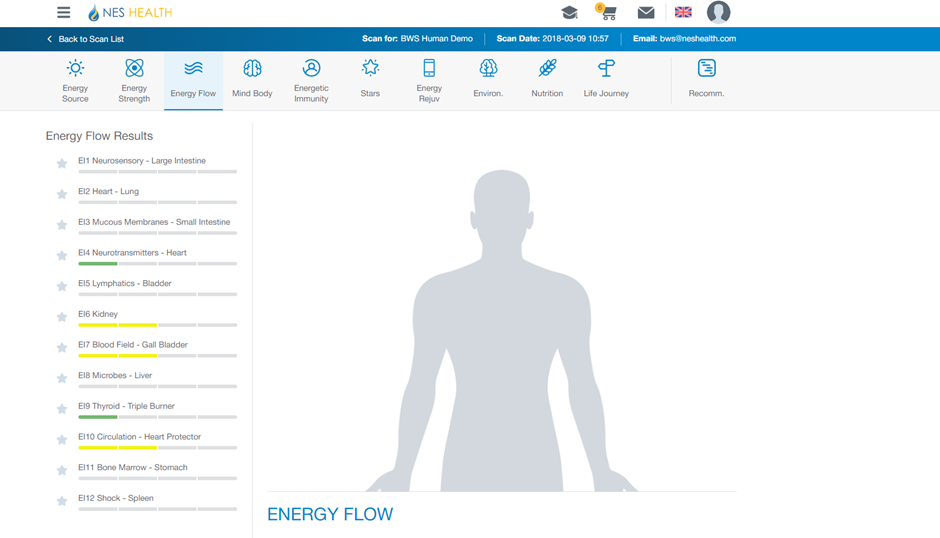Screen dimensions: 940x538
Task: Toggle favorite star for EI1 Neurosensory
Action: pyautogui.click(x=62, y=164)
